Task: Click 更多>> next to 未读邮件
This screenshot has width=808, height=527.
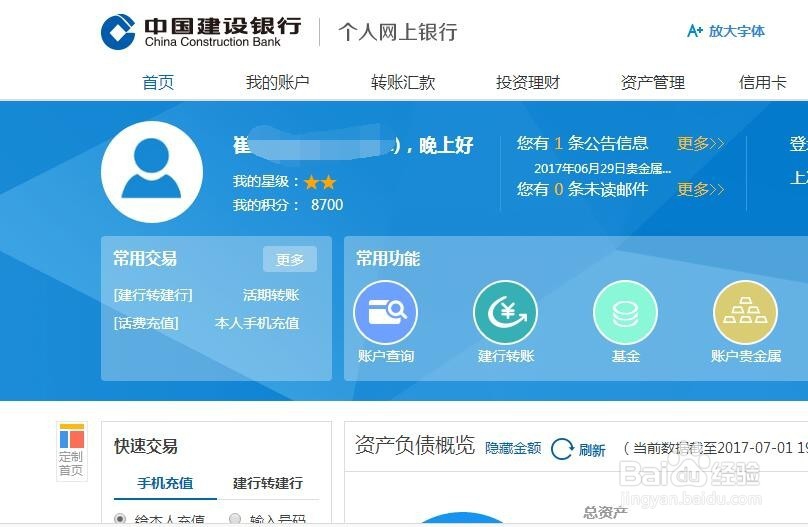Action: point(701,190)
